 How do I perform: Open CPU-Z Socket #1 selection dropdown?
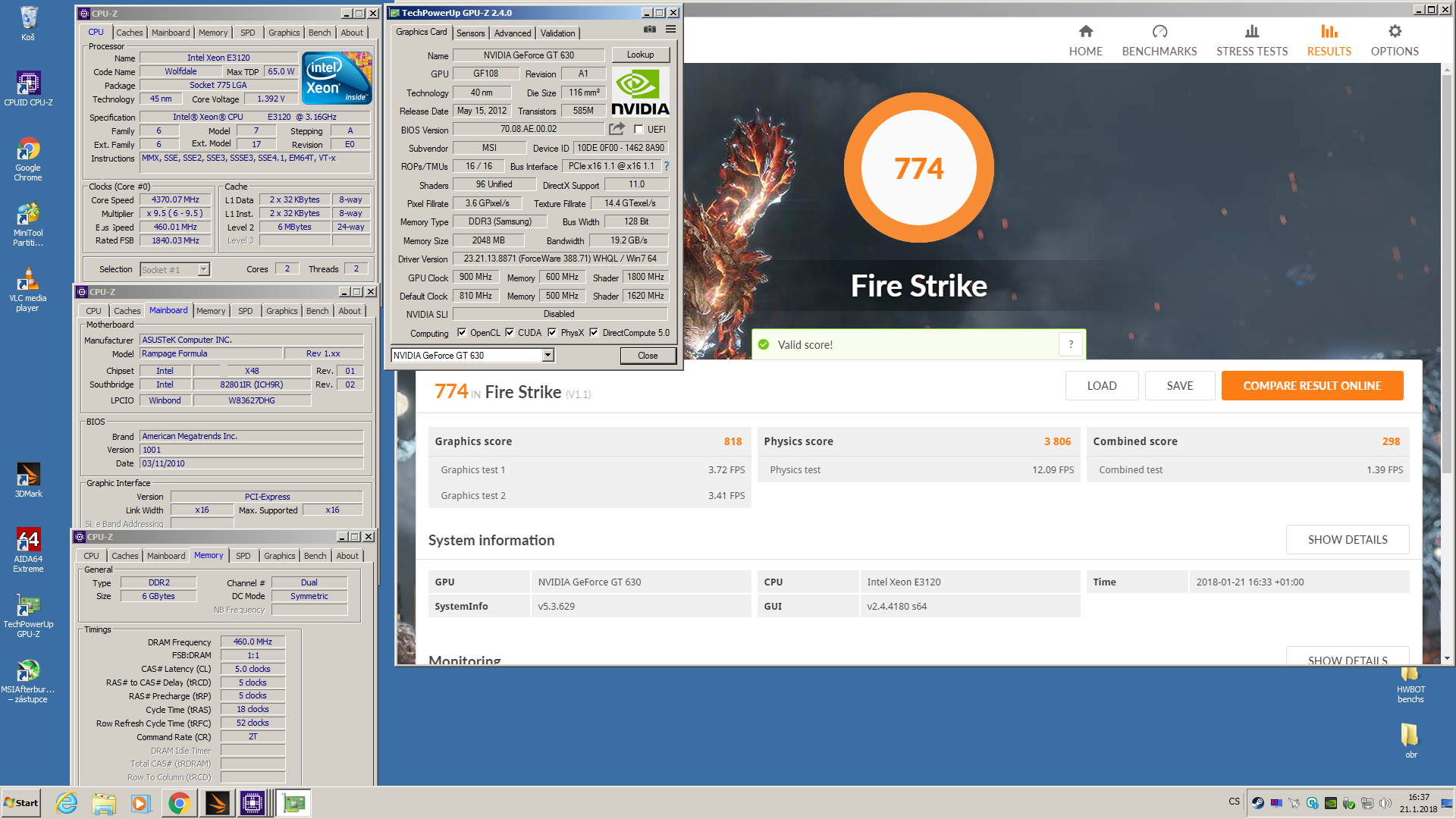pyautogui.click(x=175, y=269)
